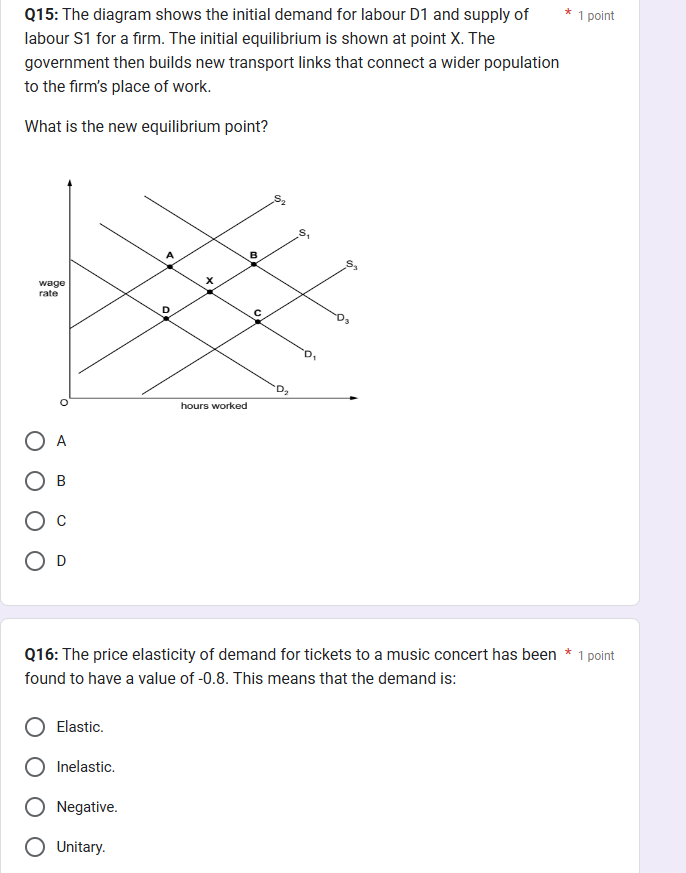Click the 'What is the new equilibrium point?' text
Screen dimensions: 686x873
(146, 126)
